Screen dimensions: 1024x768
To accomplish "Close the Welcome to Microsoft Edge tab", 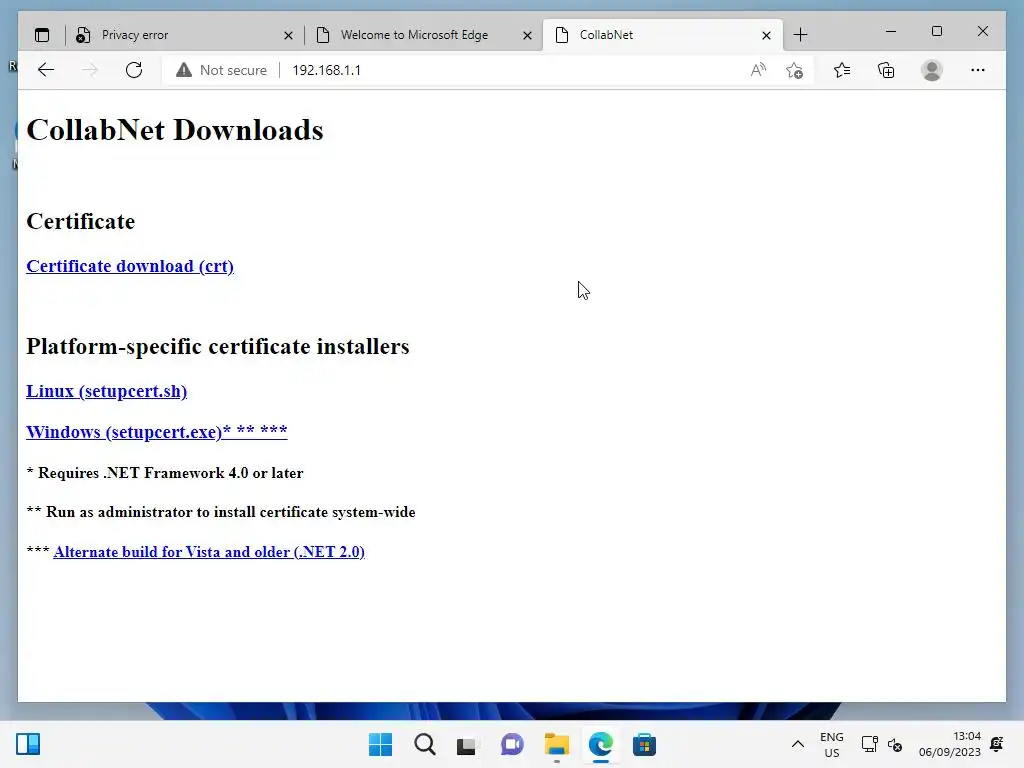I will pos(527,35).
